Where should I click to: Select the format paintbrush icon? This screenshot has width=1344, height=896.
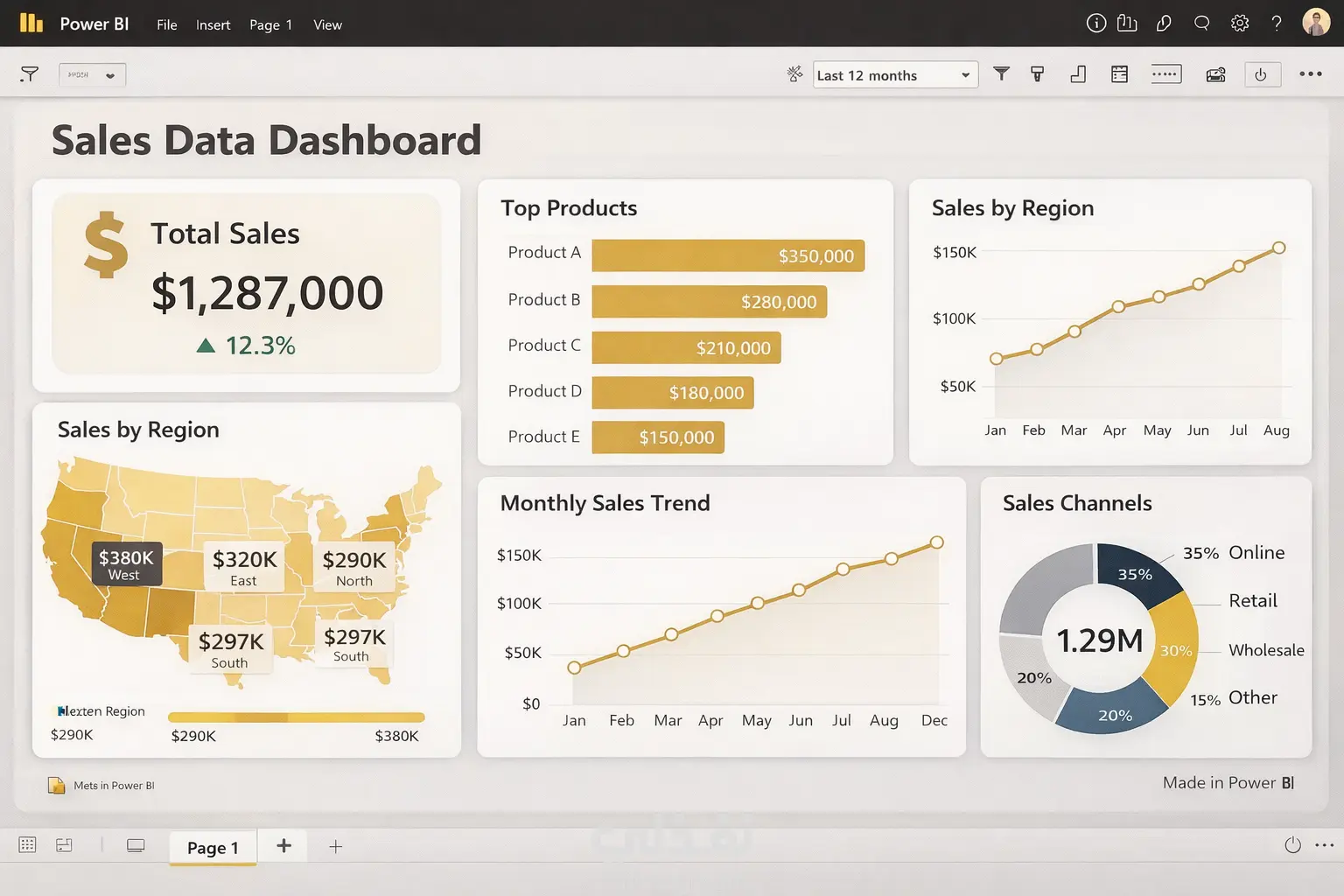[x=1038, y=74]
